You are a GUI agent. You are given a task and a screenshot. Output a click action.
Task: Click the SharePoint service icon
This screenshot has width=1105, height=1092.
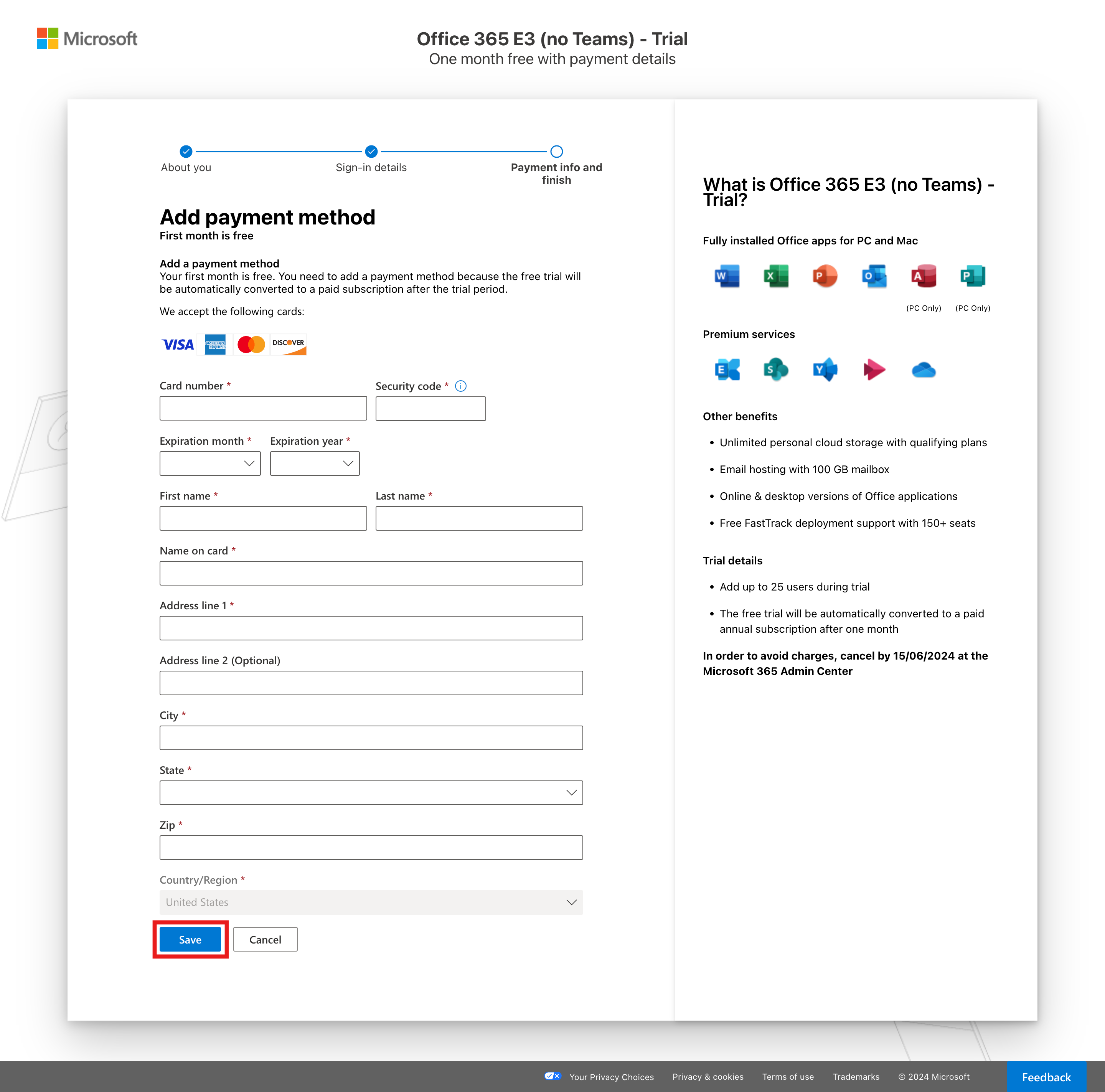click(776, 370)
